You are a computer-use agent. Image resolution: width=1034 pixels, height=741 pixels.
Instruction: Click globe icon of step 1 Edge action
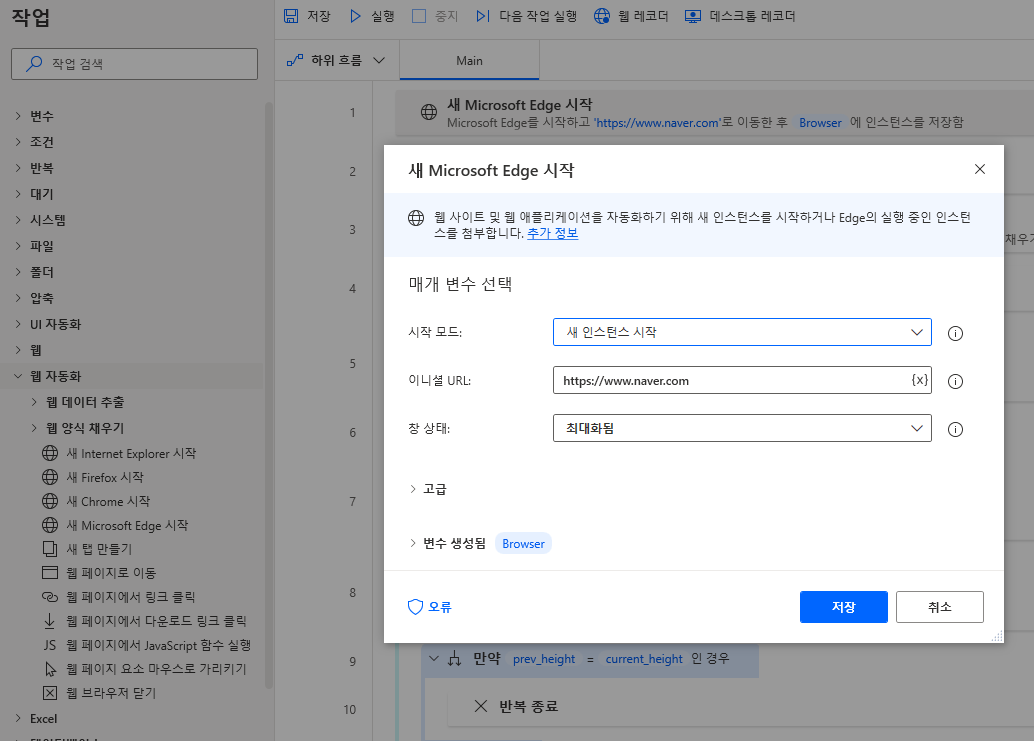429,112
